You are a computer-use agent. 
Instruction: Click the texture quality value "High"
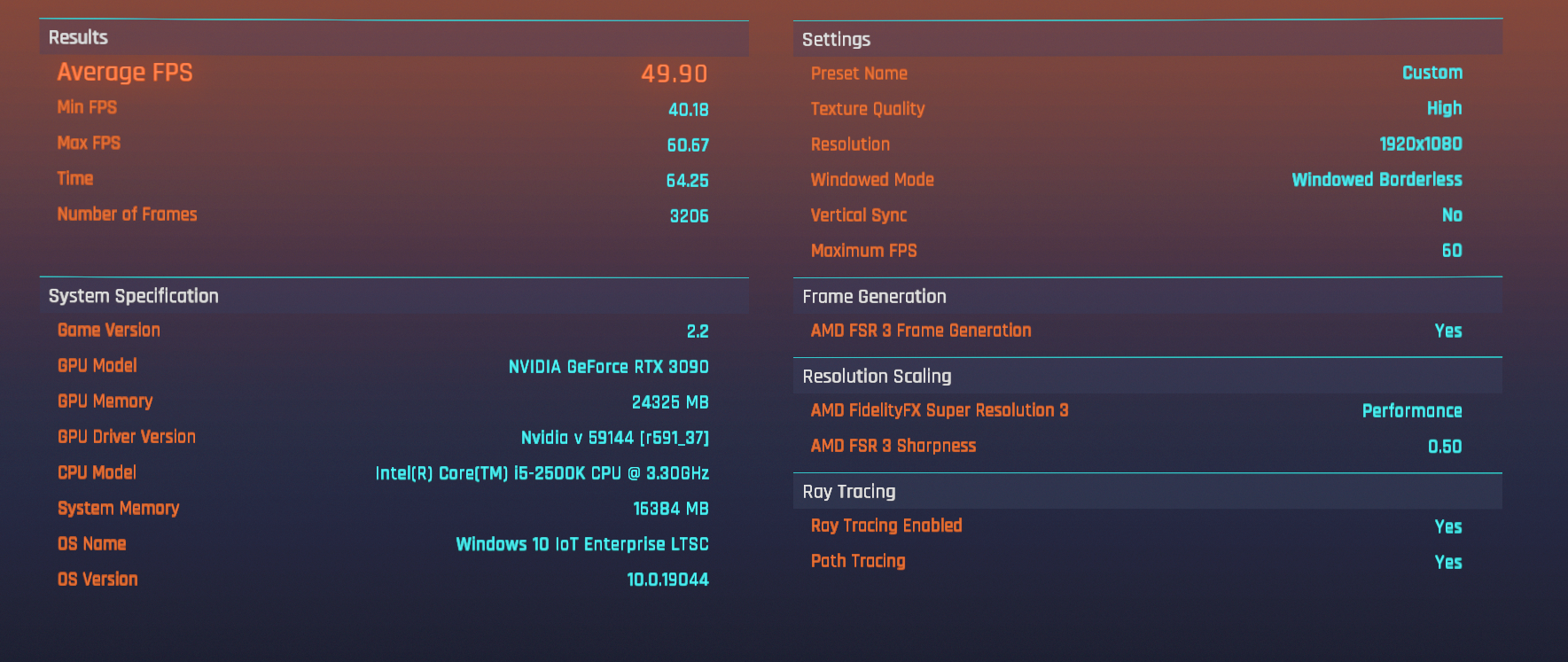(x=1445, y=109)
